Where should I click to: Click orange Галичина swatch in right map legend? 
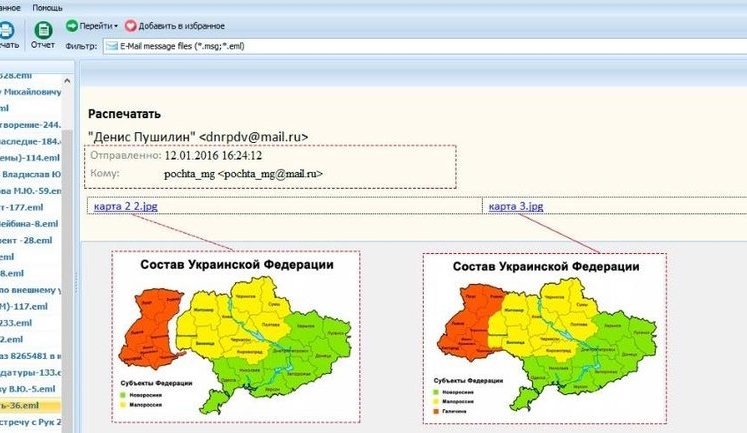435,411
